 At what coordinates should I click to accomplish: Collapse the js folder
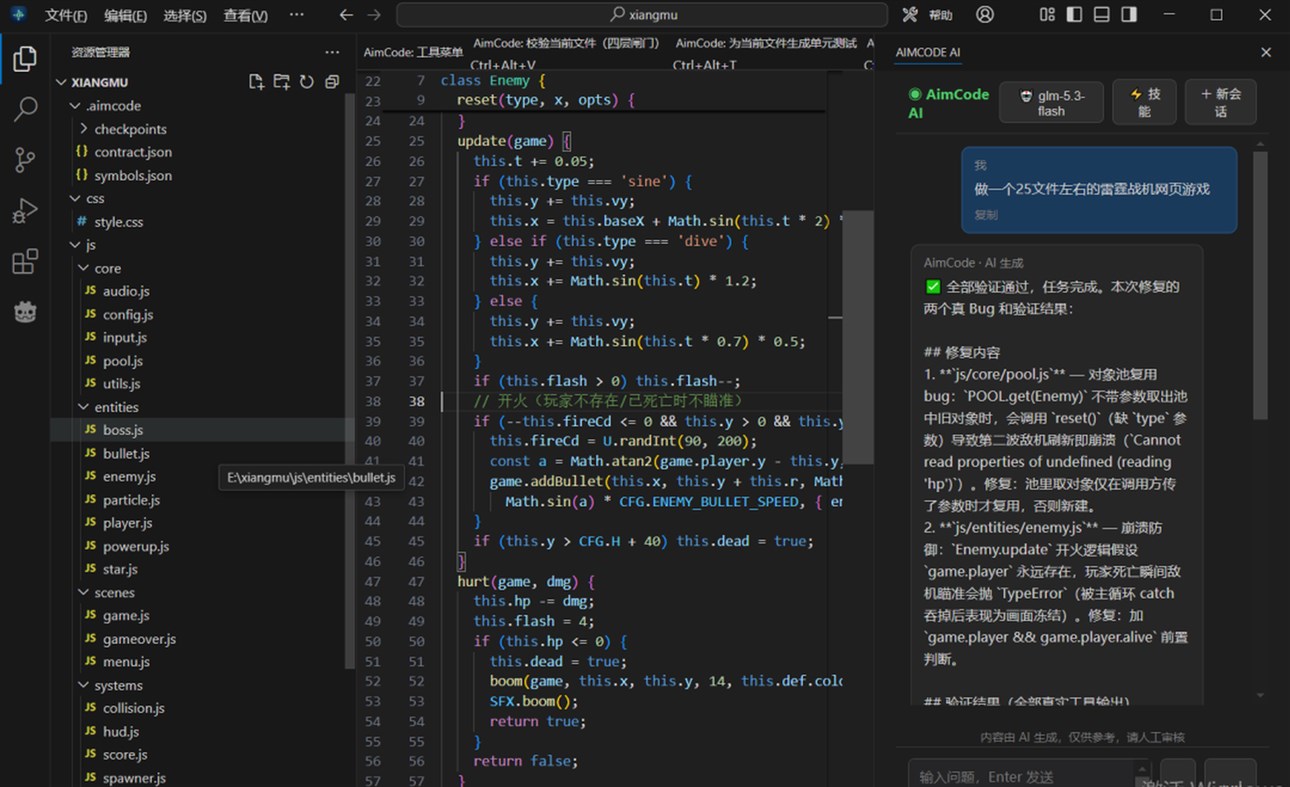75,245
